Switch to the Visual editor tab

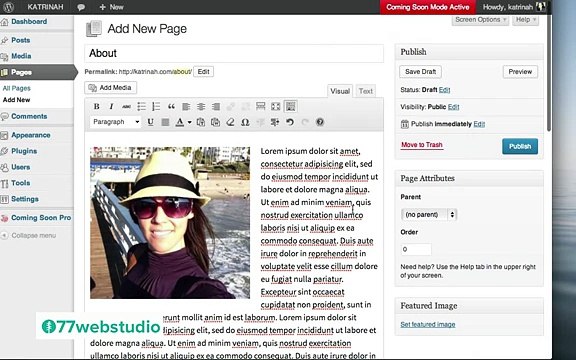pyautogui.click(x=340, y=91)
